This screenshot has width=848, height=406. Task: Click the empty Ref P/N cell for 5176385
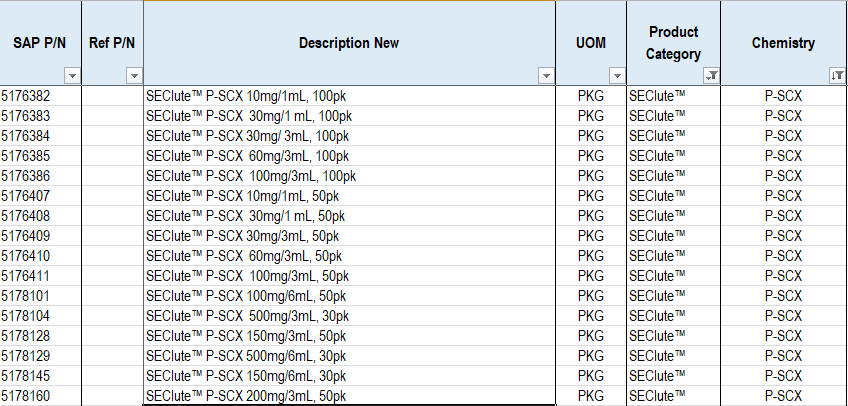(112, 156)
